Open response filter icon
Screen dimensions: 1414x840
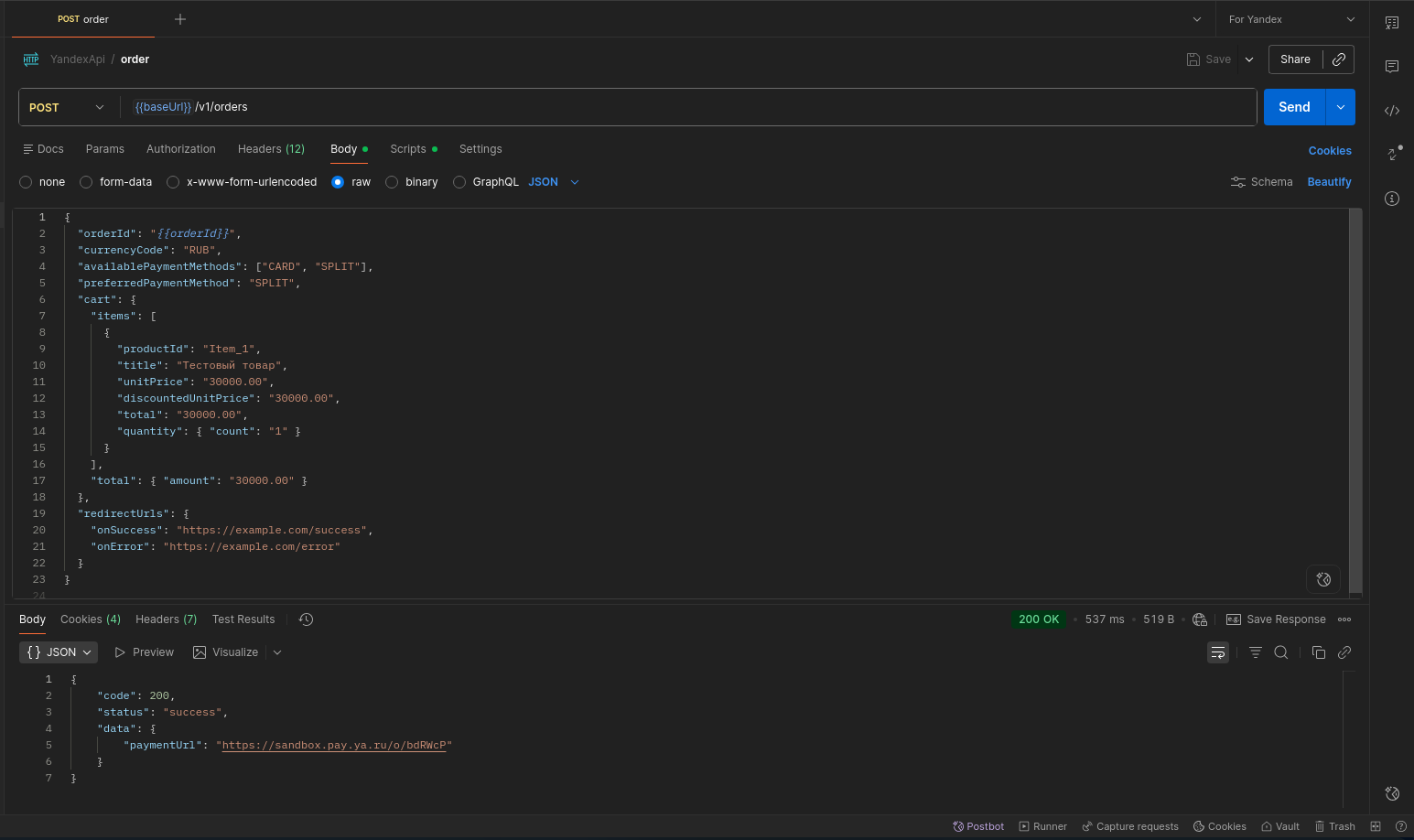coord(1256,652)
